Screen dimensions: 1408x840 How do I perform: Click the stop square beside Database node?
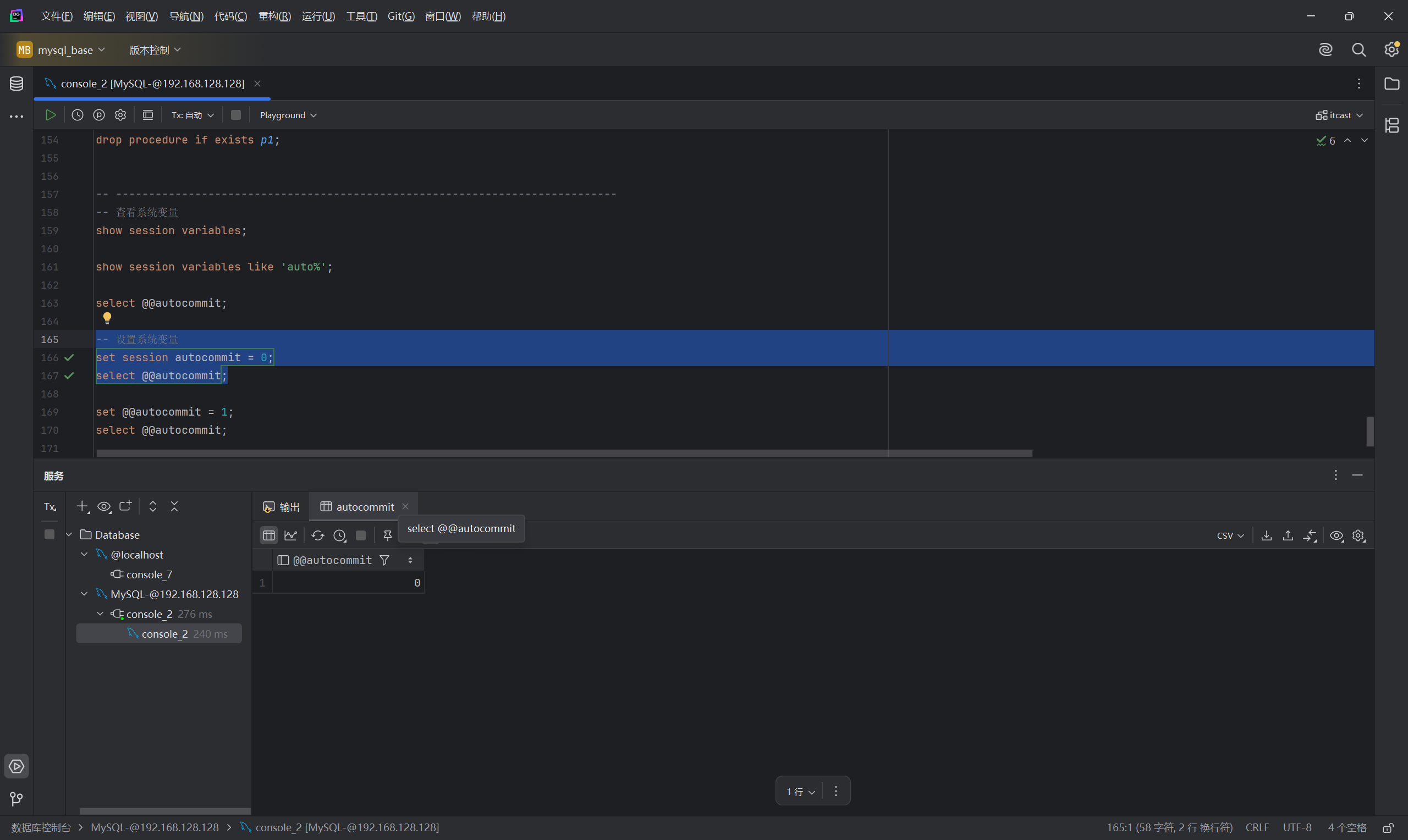(x=50, y=534)
